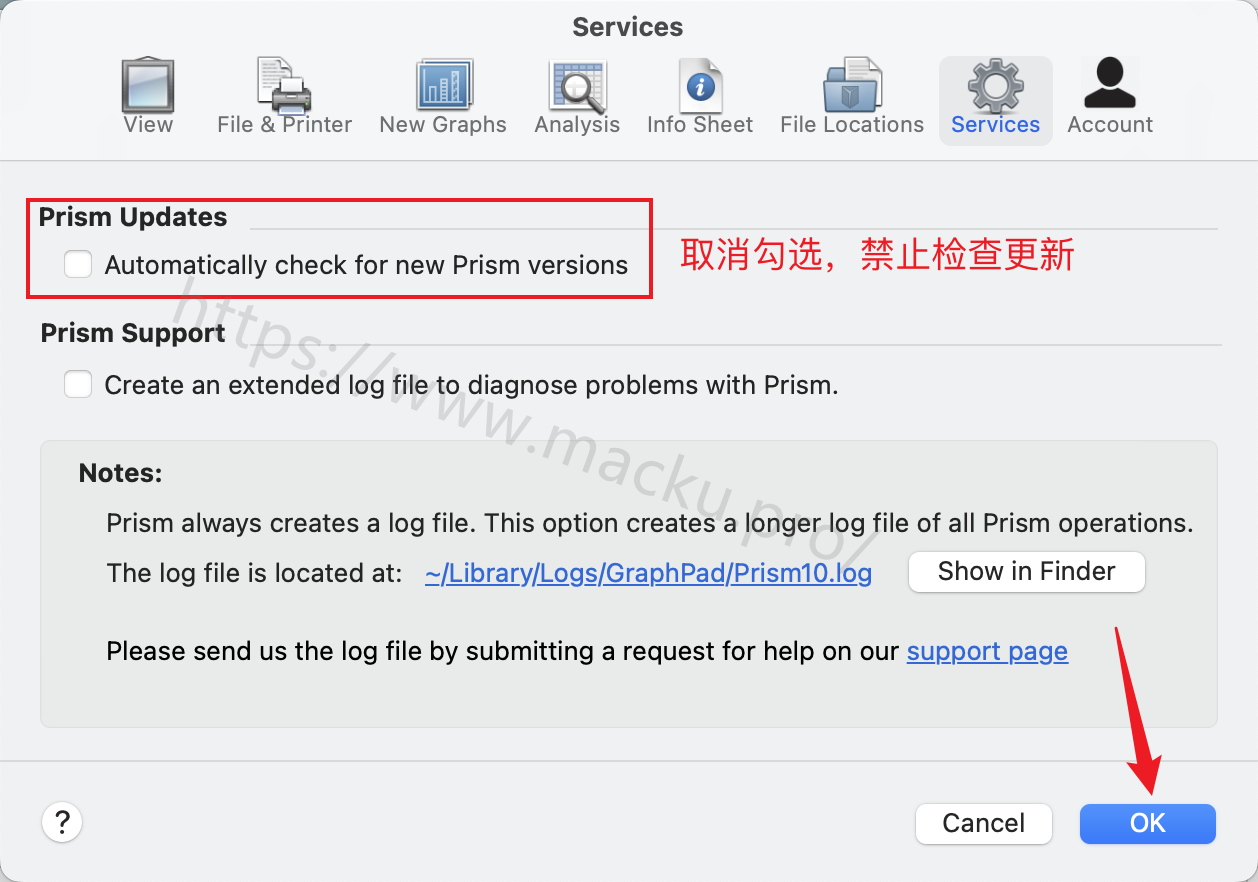Open the Account person icon
The image size is (1258, 882).
(1110, 83)
